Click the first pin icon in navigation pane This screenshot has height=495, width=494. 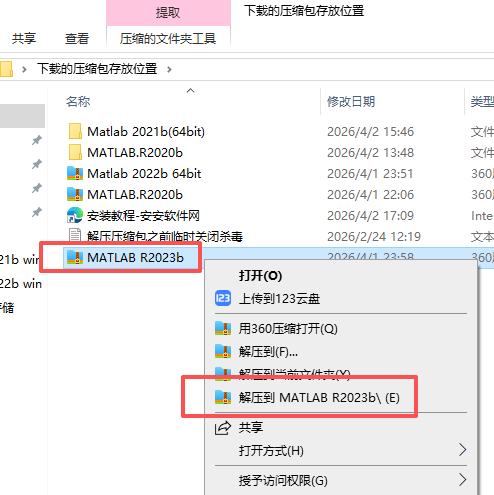(37, 140)
